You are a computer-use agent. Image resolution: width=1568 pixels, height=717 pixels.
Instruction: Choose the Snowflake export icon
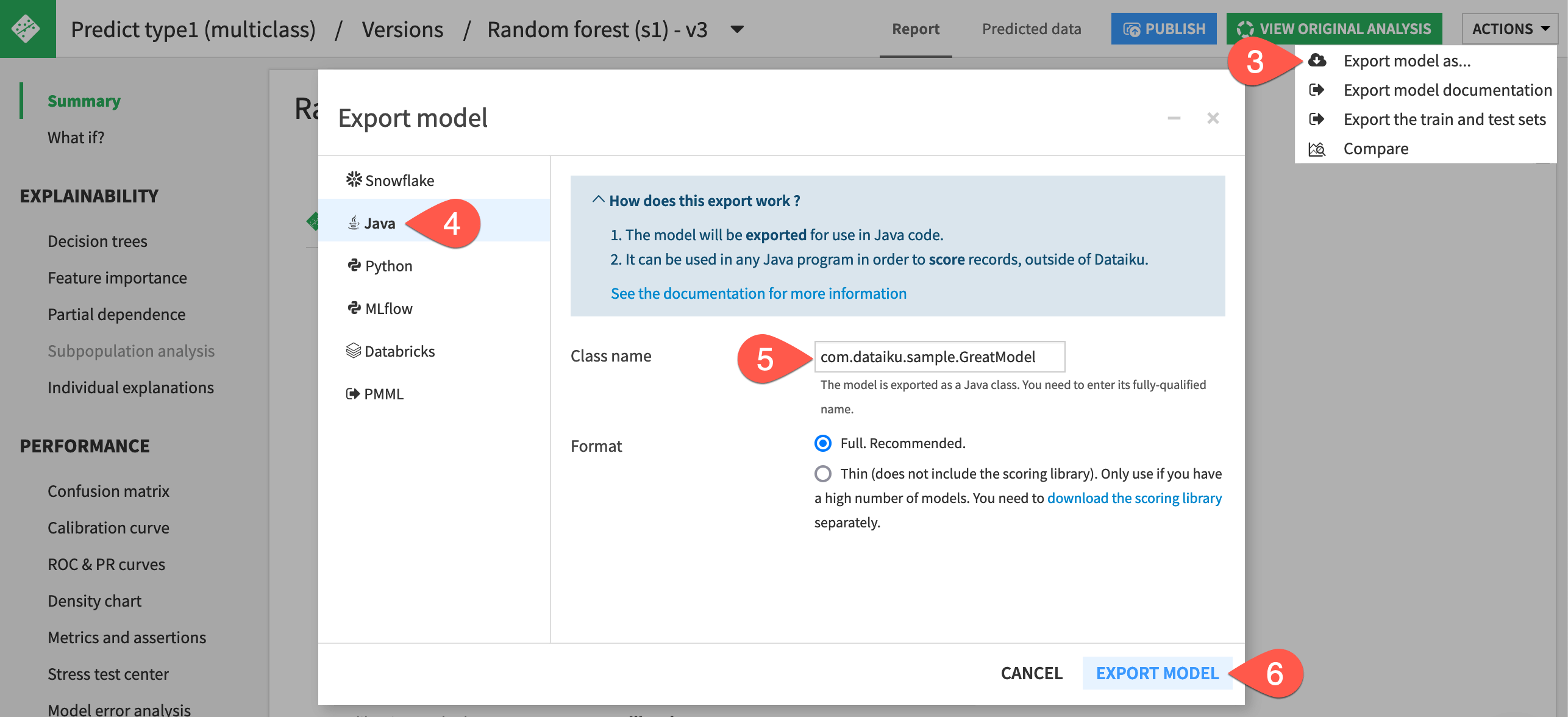(x=353, y=179)
